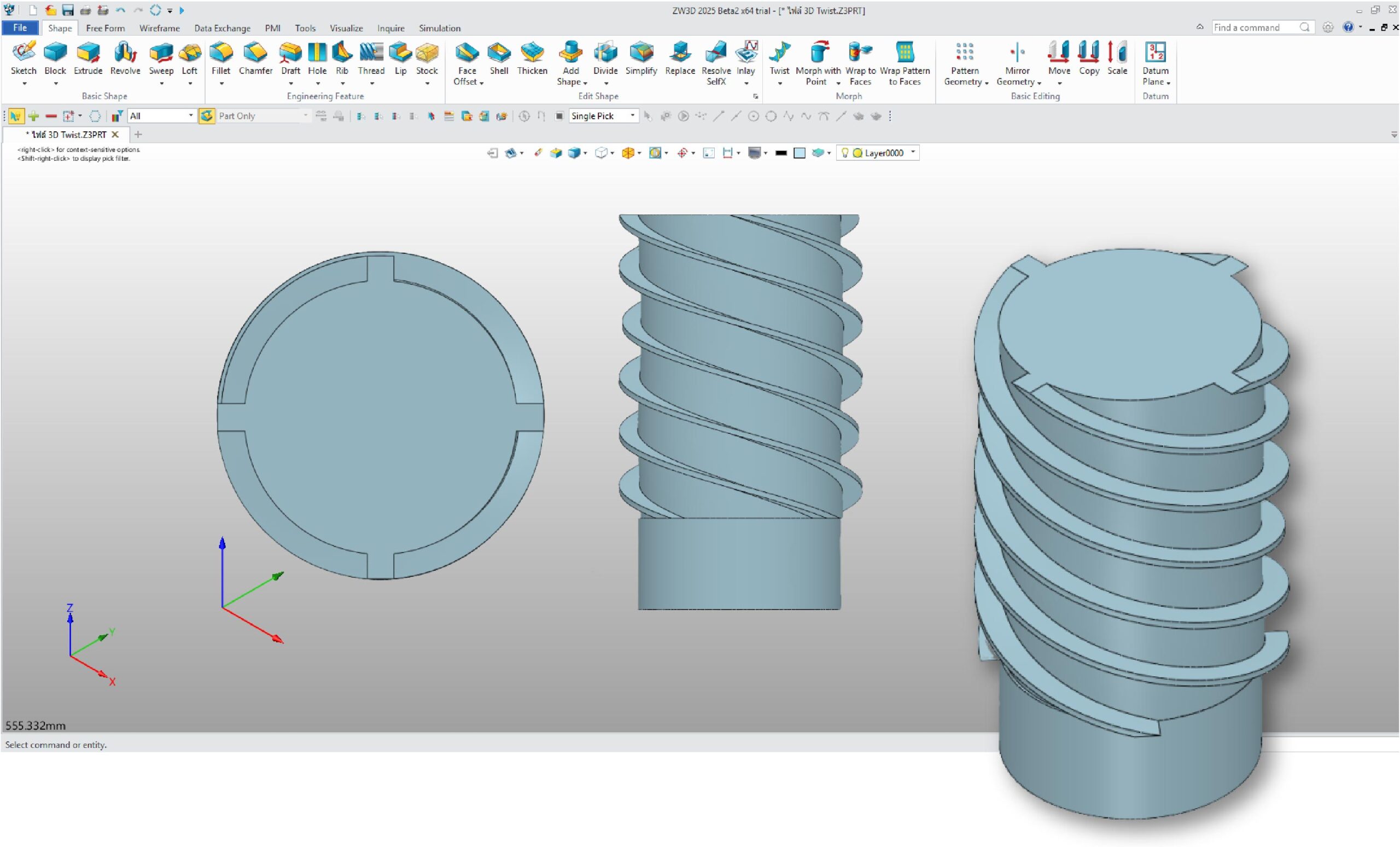Open the Layer0000 layer dropdown
Image resolution: width=1400 pixels, height=847 pixels.
913,152
